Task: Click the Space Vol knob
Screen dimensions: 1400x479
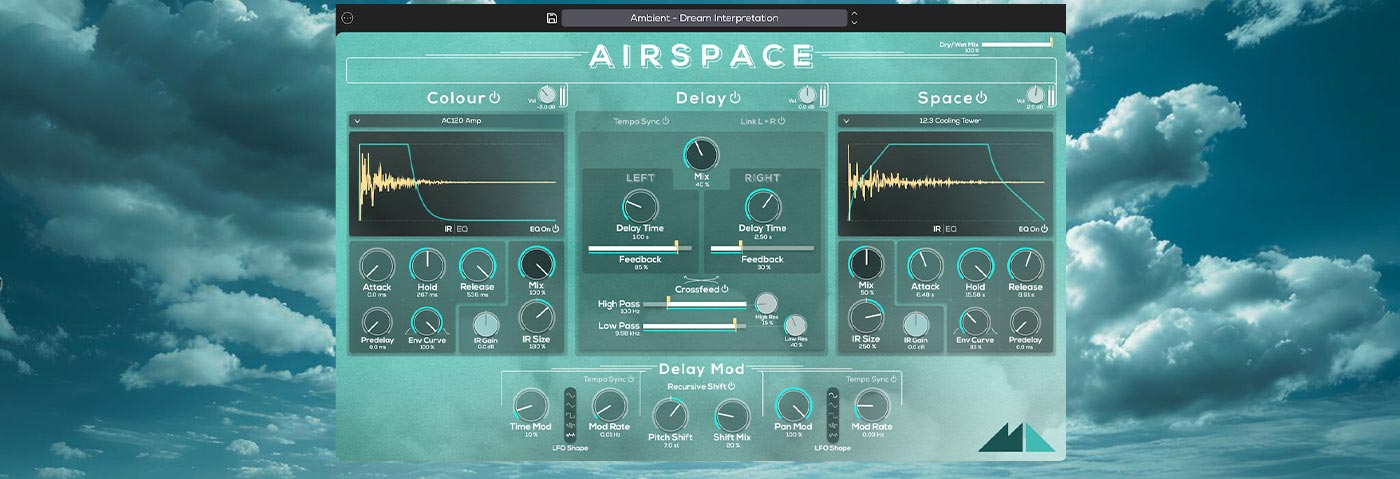Action: click(x=1034, y=94)
